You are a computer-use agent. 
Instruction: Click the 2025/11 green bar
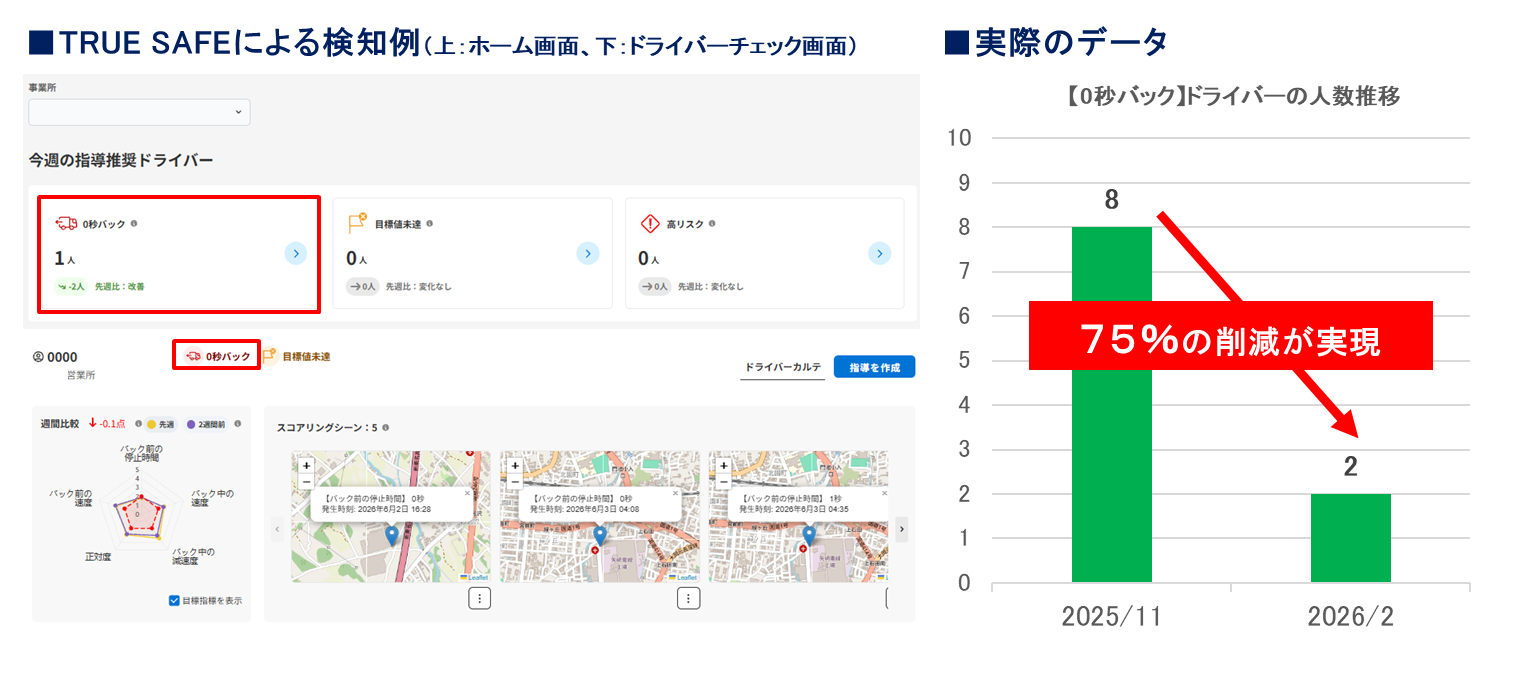1111,404
